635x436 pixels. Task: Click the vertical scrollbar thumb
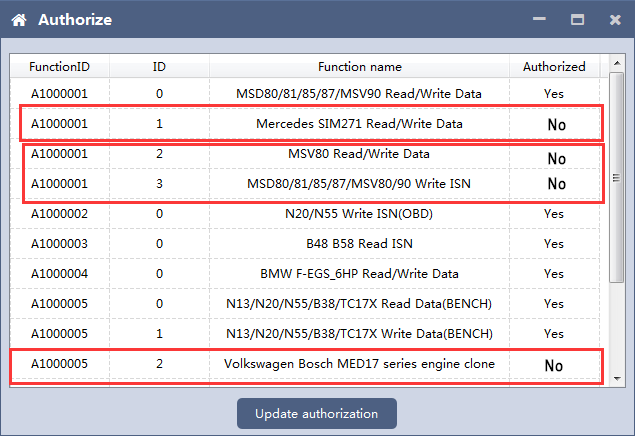pos(617,177)
